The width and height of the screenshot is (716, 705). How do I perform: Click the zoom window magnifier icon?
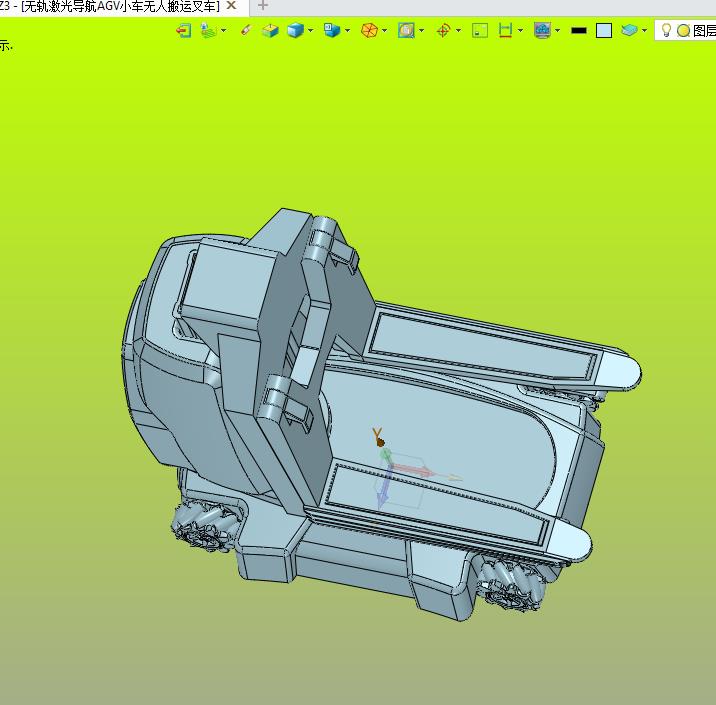point(406,31)
